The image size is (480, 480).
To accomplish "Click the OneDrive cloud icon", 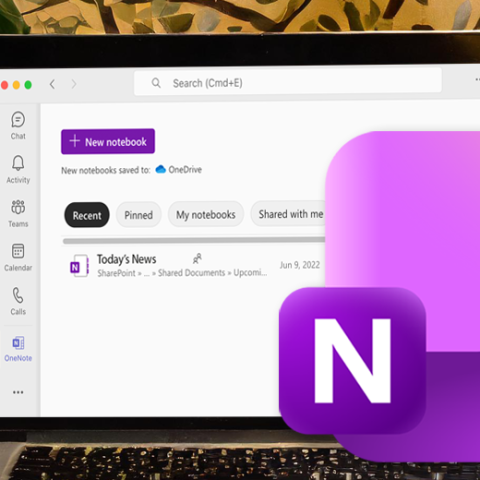I will pyautogui.click(x=160, y=169).
